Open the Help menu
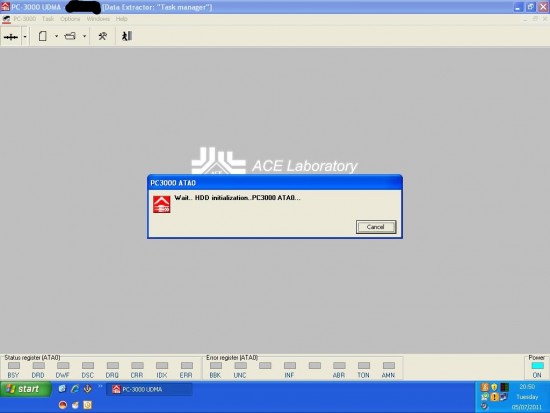The width and height of the screenshot is (550, 413). pyautogui.click(x=122, y=19)
